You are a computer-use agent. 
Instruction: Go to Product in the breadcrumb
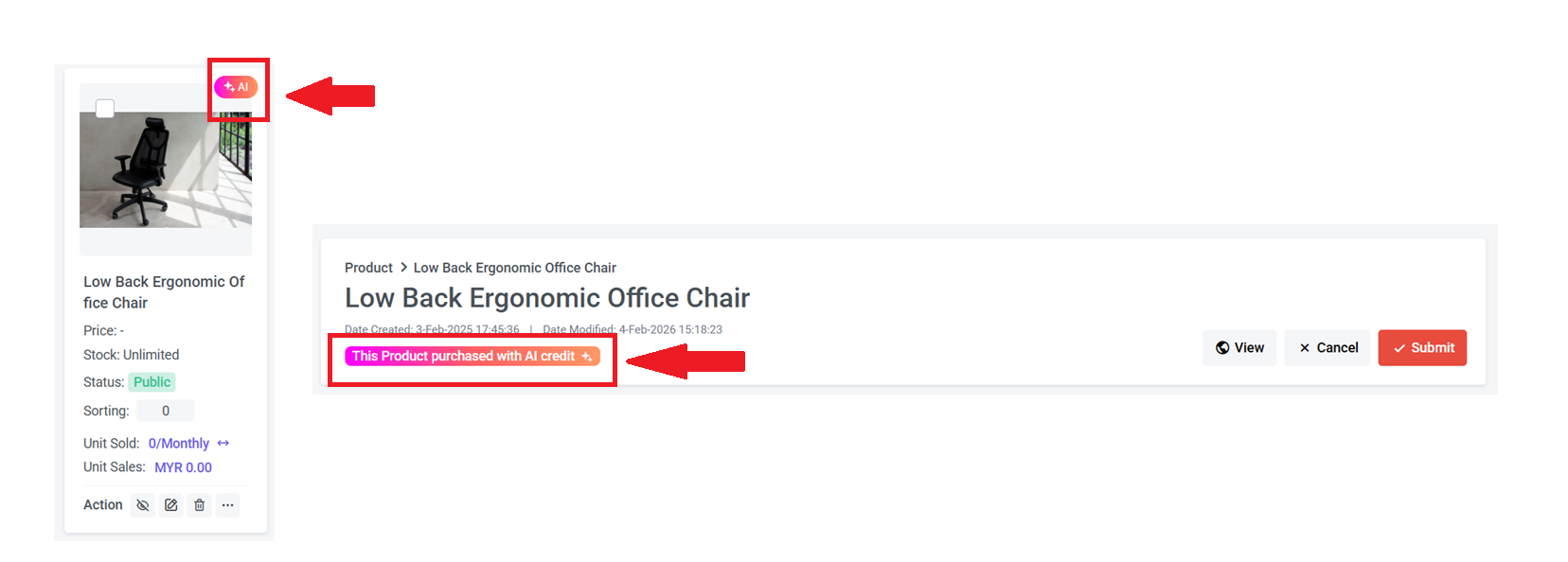(368, 268)
